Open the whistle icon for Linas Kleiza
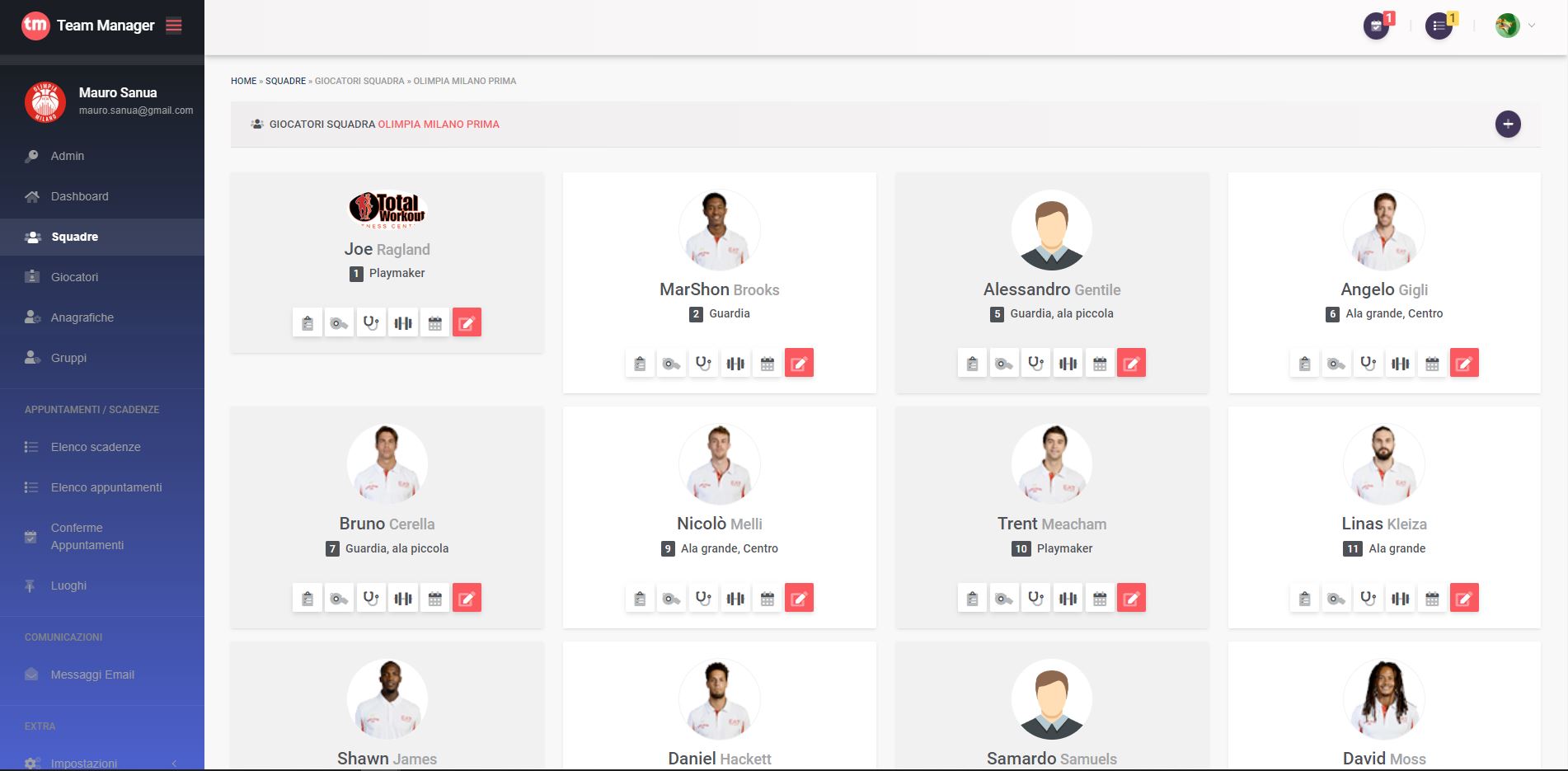 1336,598
